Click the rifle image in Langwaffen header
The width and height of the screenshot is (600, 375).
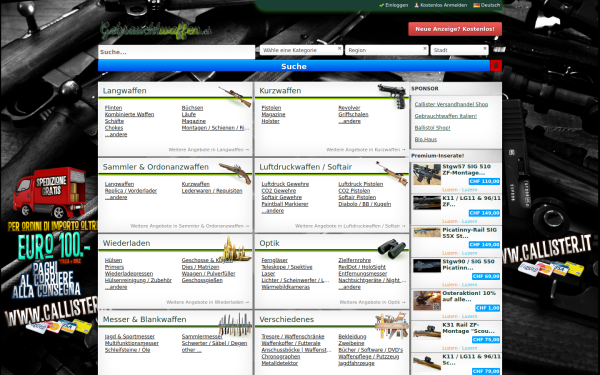tap(235, 96)
